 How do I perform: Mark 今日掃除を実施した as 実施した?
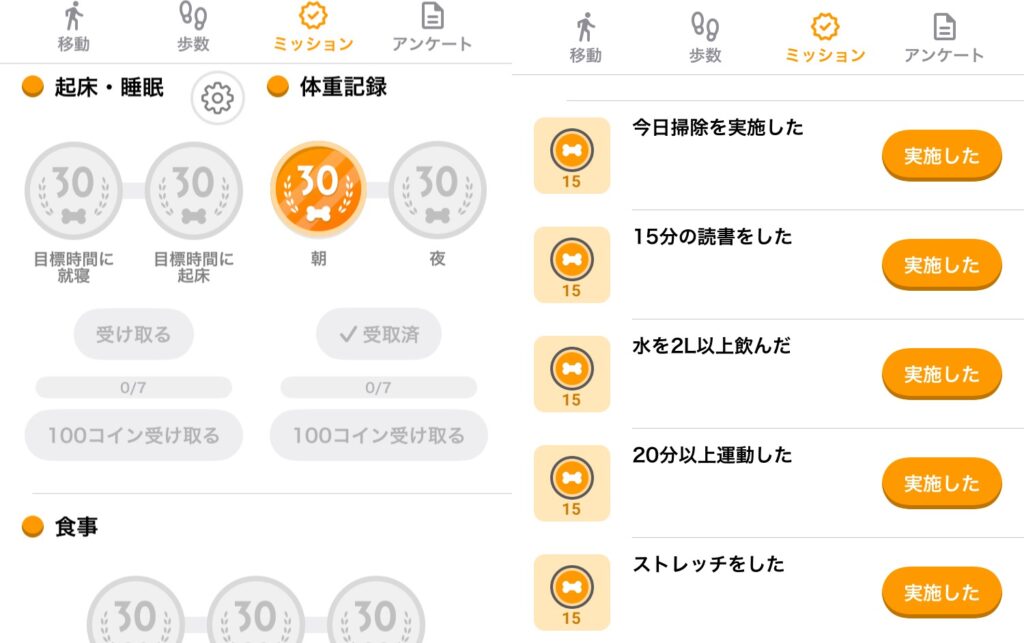tap(942, 155)
